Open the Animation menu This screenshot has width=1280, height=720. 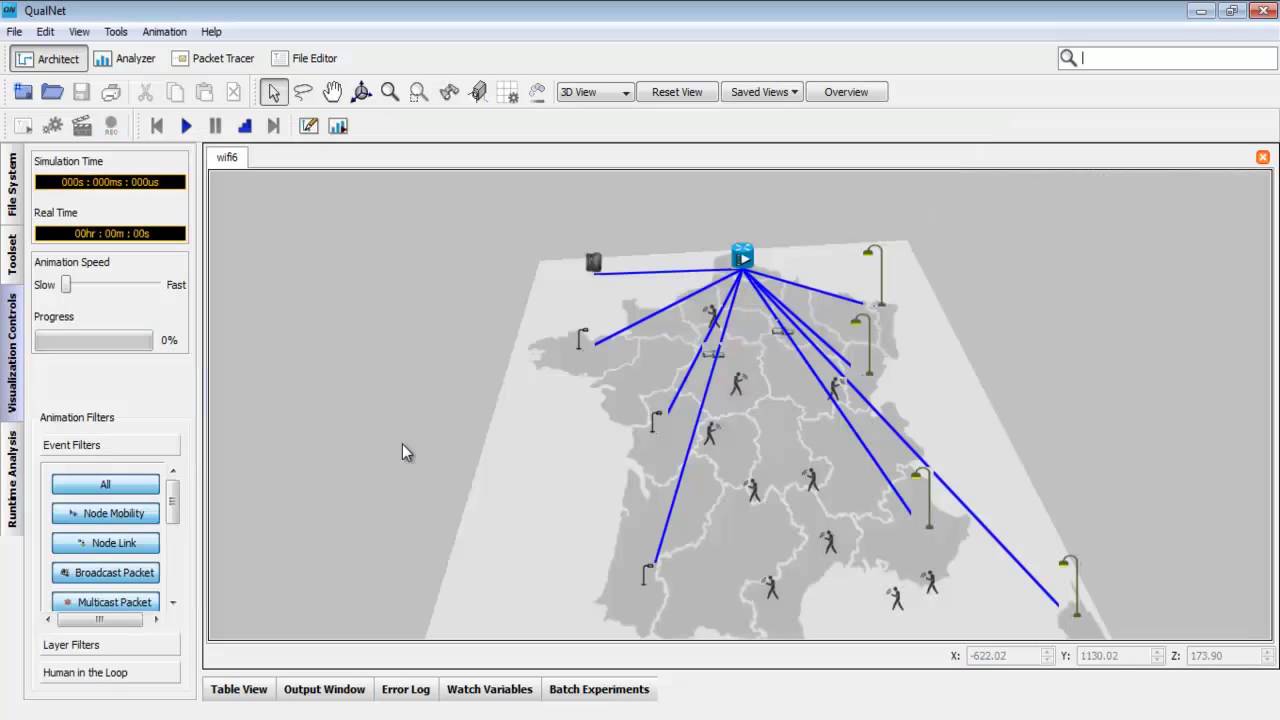164,32
